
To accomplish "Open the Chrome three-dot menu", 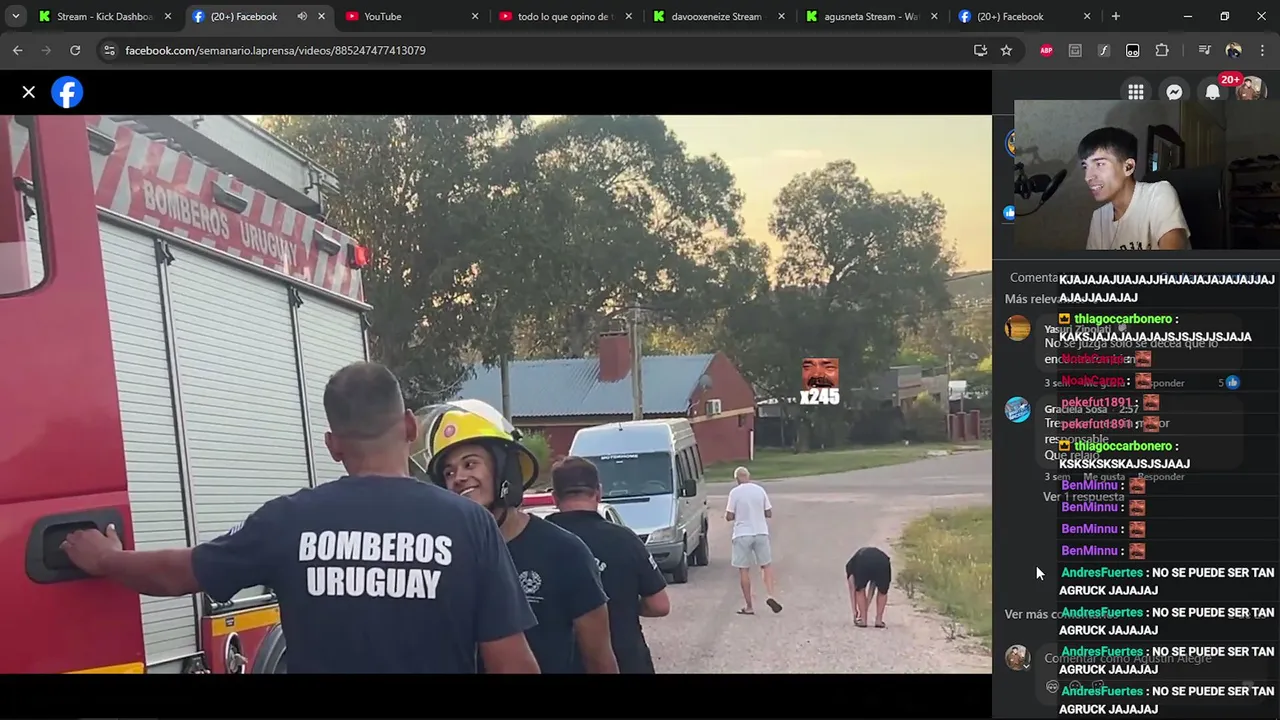I will coord(1262,50).
